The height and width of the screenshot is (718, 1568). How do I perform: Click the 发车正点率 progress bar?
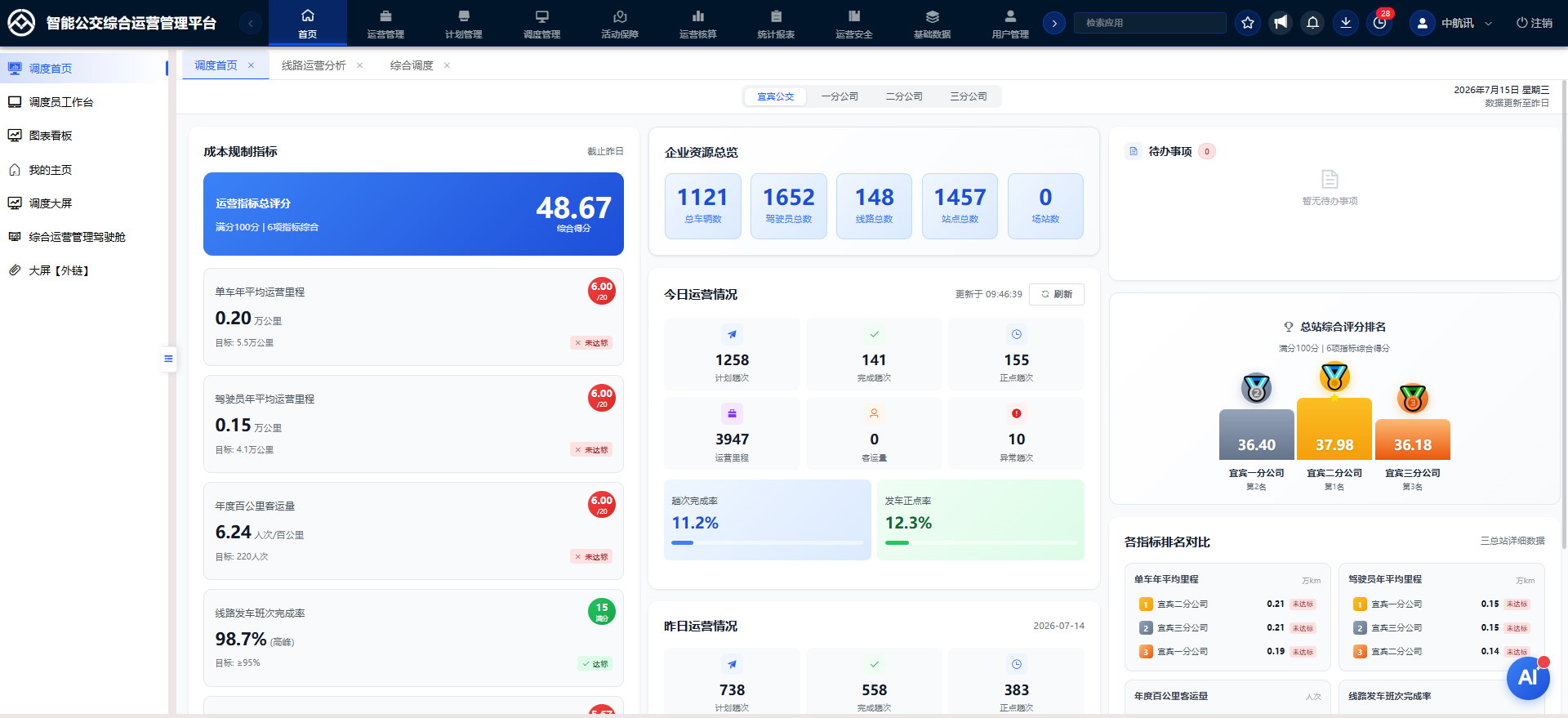pos(981,542)
